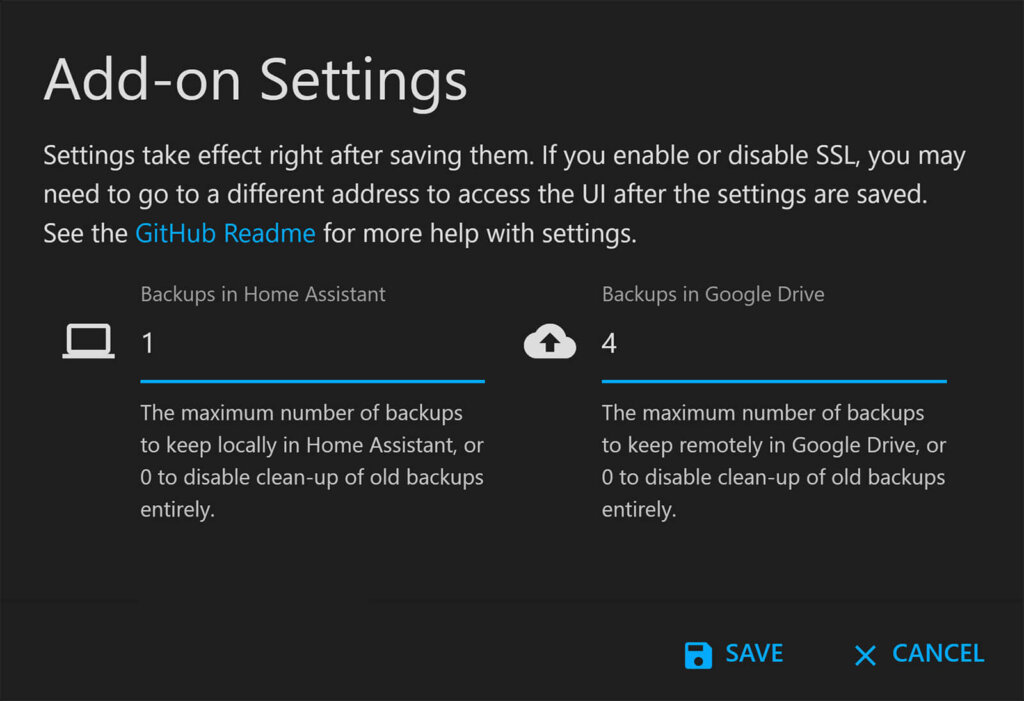This screenshot has width=1024, height=701.
Task: Click the blue underline below the Google Drive field
Action: tap(774, 381)
